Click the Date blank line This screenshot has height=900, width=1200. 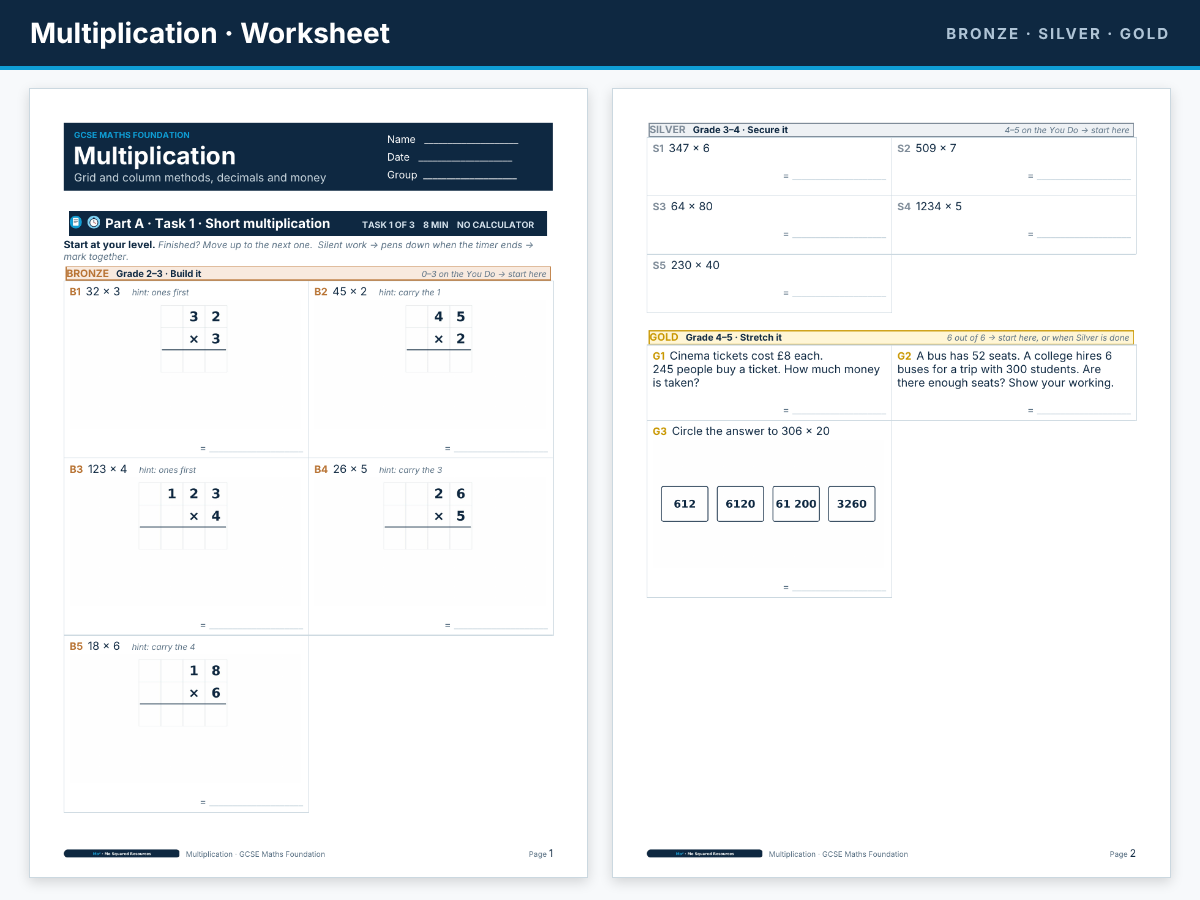pyautogui.click(x=465, y=160)
